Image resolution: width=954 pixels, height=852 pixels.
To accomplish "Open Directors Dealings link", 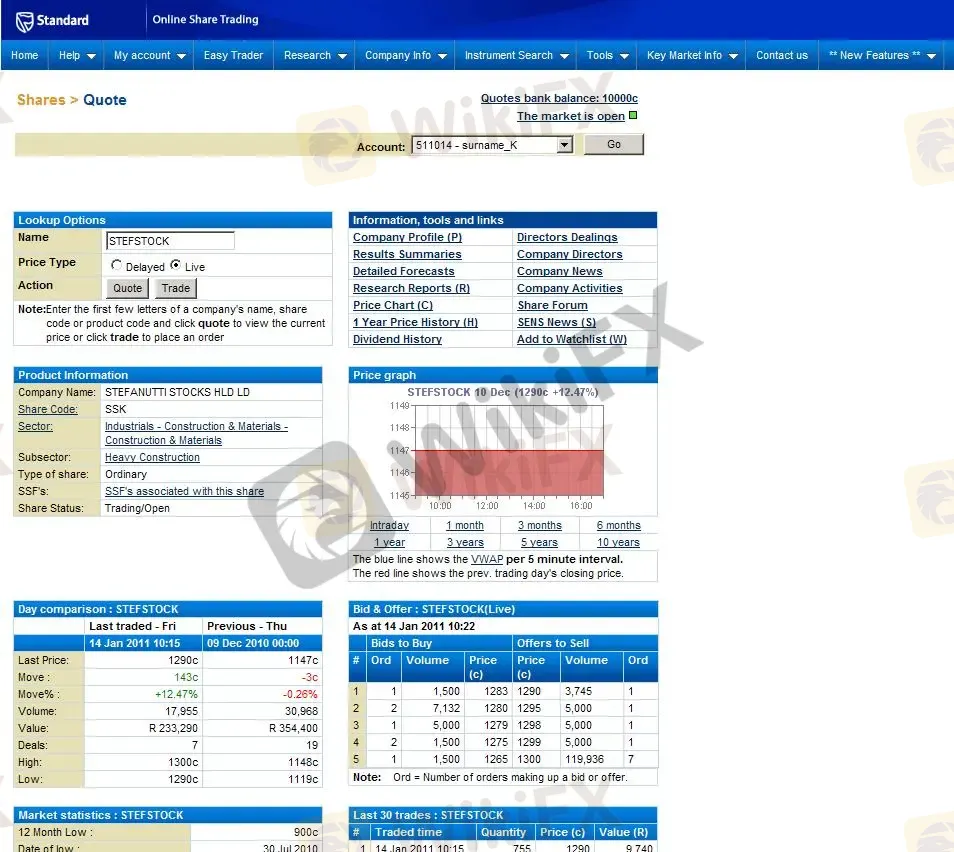I will (x=567, y=237).
